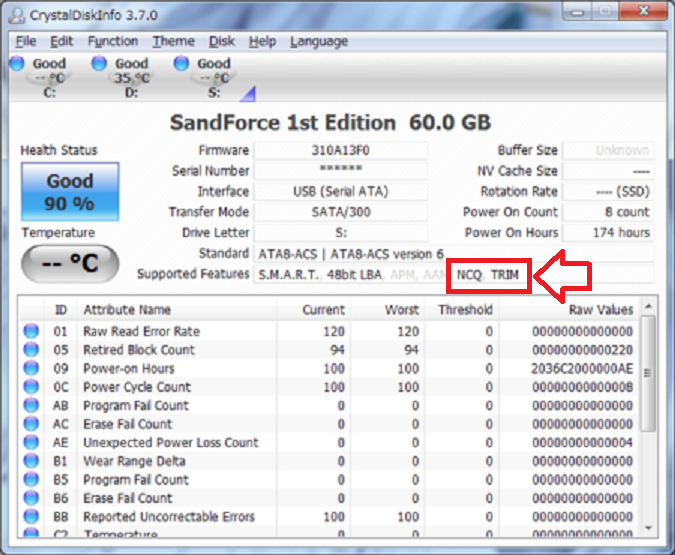The width and height of the screenshot is (675, 555).
Task: Open the Disk menu
Action: pos(222,41)
